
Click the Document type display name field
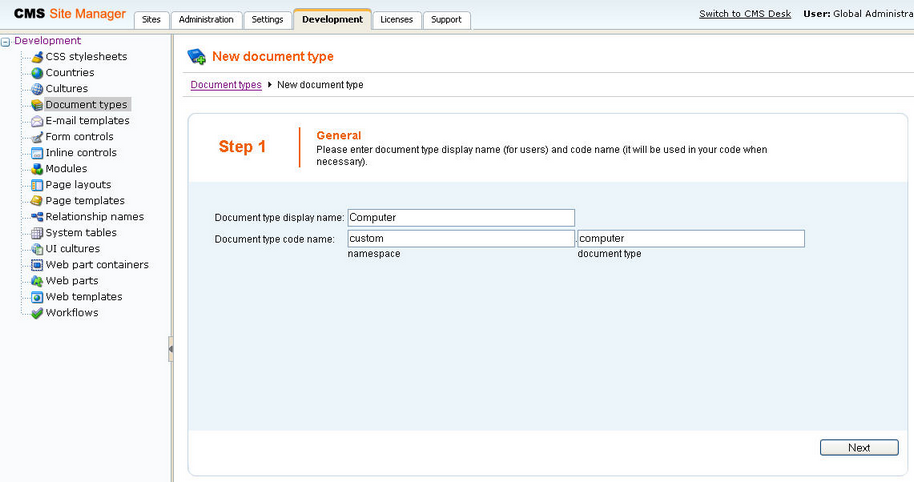(x=461, y=218)
